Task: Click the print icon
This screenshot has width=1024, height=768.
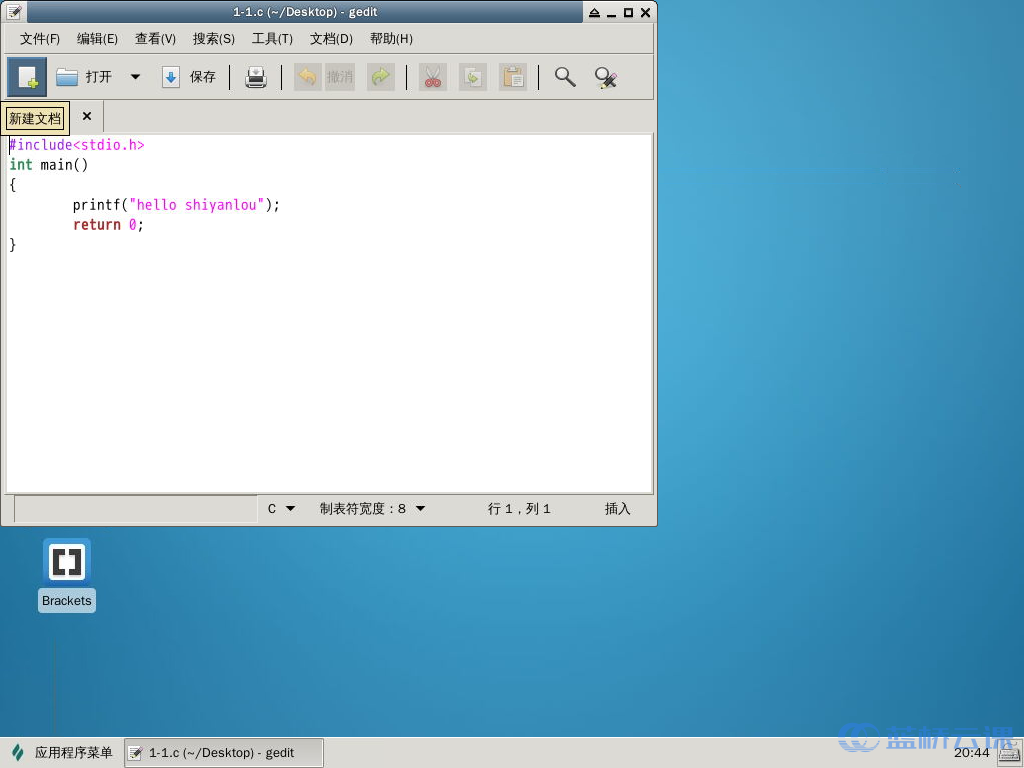Action: 255,77
